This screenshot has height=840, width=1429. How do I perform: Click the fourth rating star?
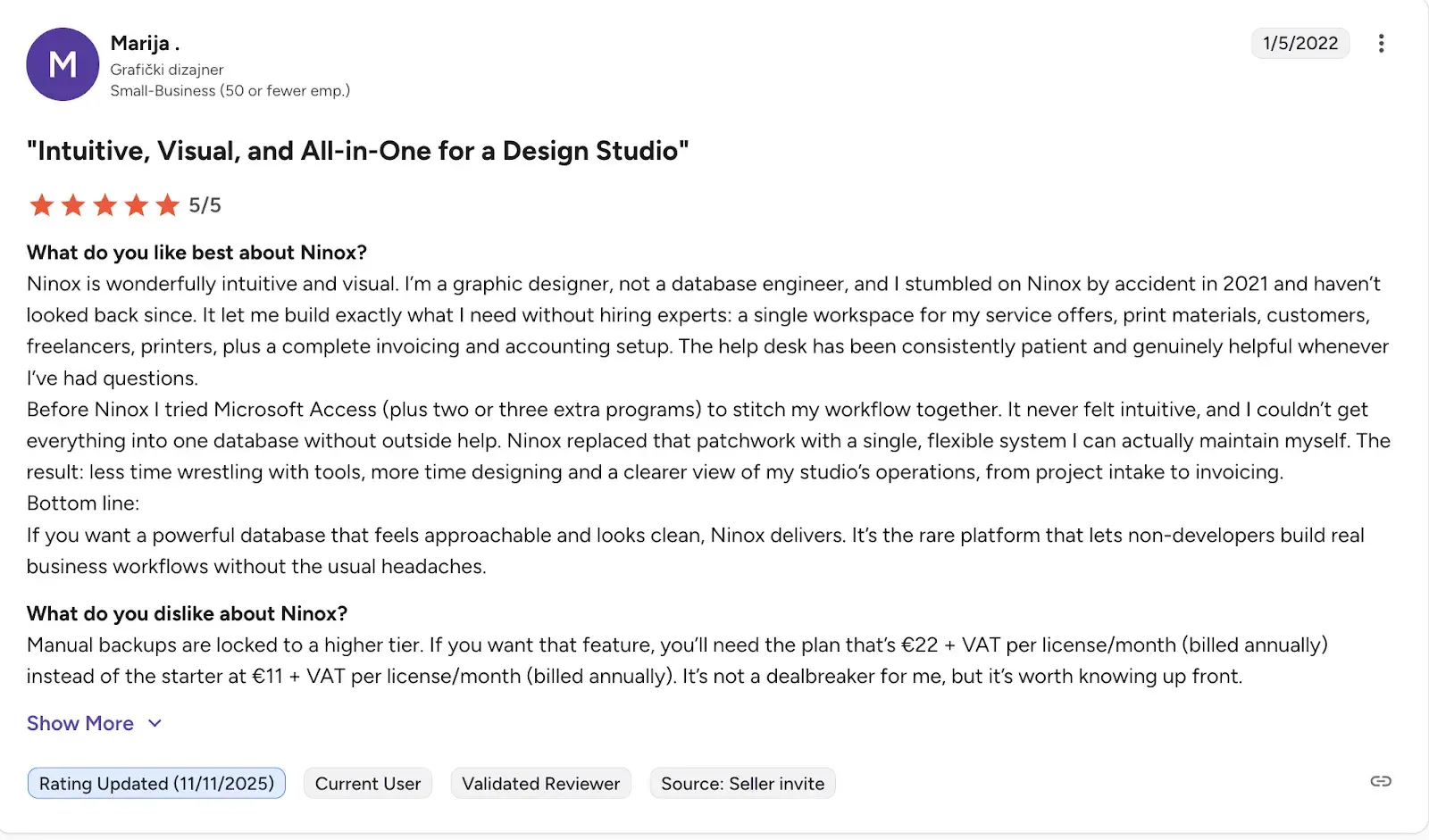pyautogui.click(x=136, y=205)
